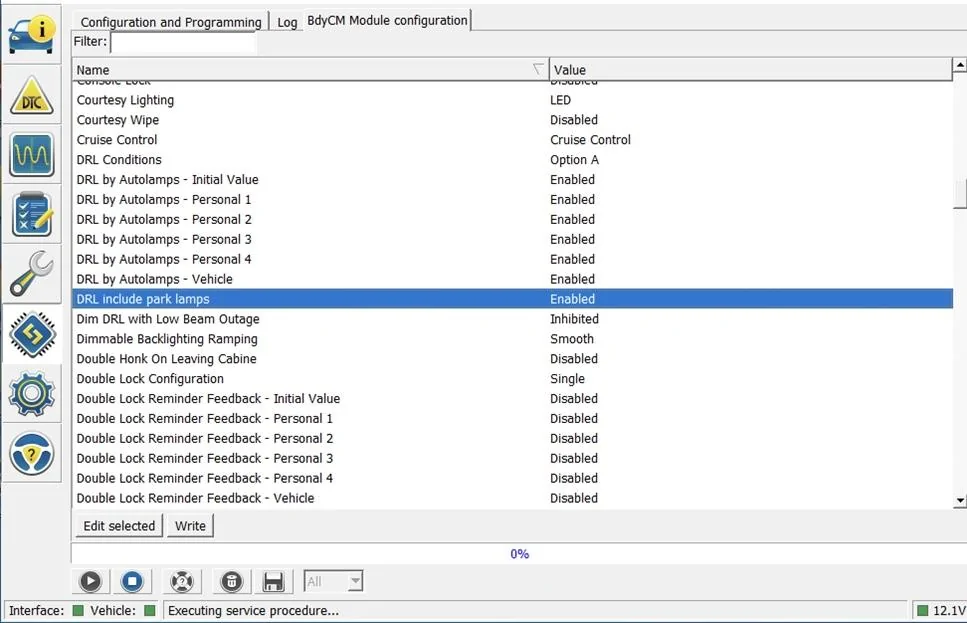Select the DRL Conditions row

click(512, 160)
